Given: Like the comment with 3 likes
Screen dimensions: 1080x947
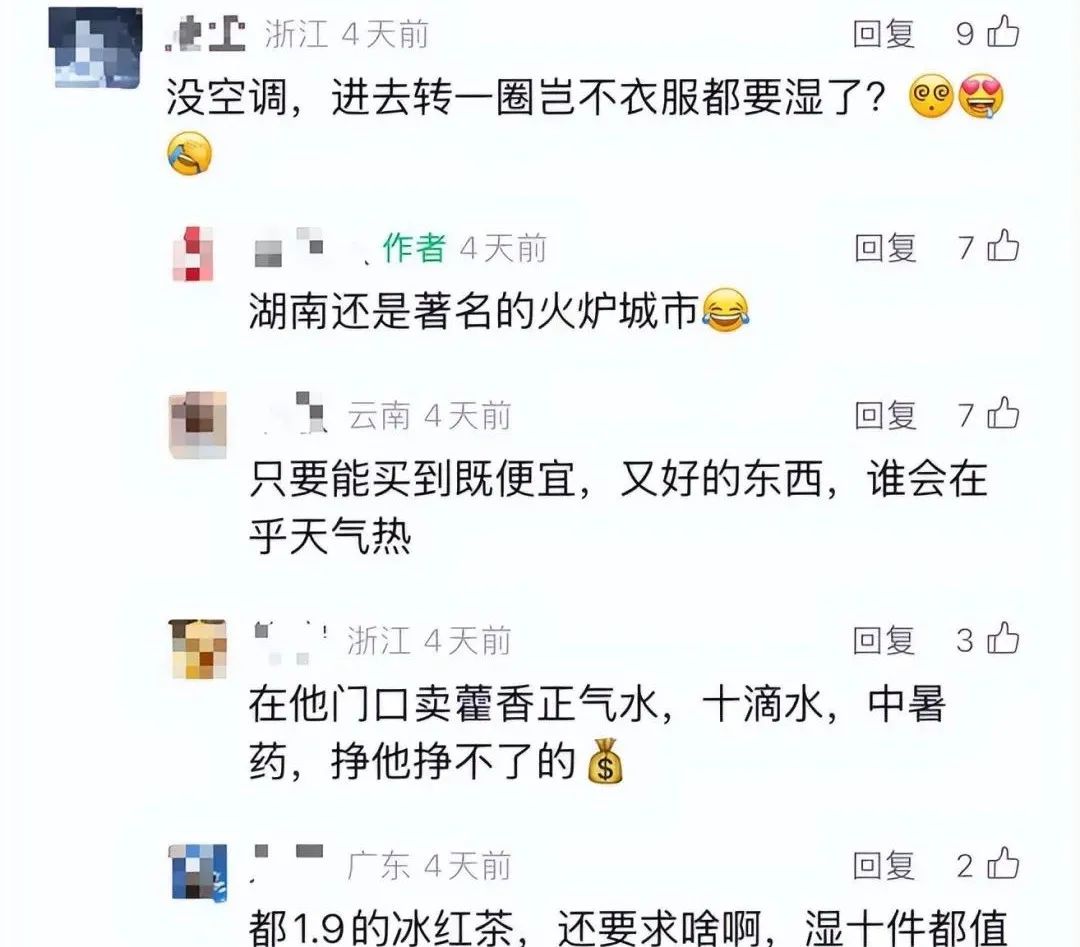Looking at the screenshot, I should coord(1003,639).
